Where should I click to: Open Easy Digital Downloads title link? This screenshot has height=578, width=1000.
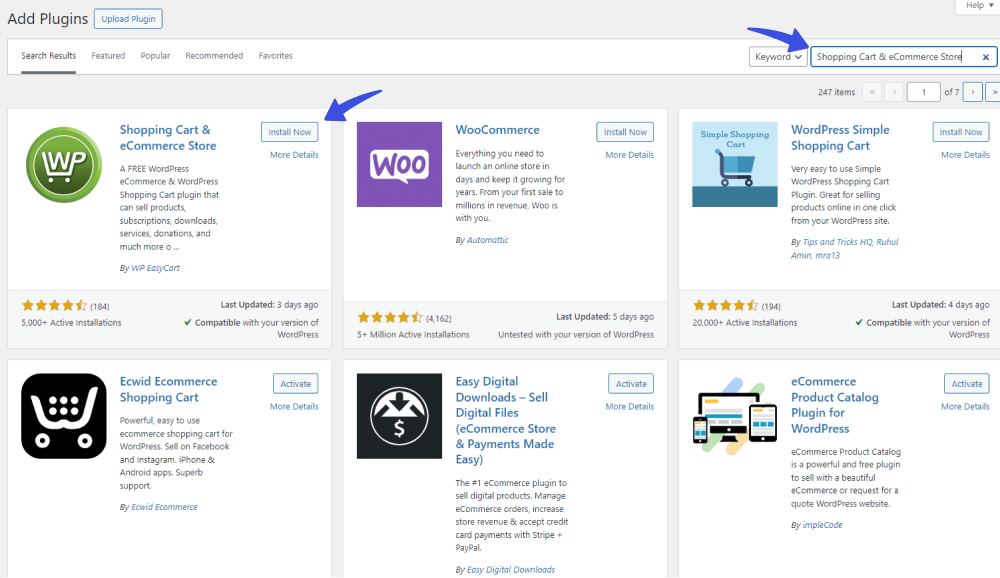click(505, 420)
